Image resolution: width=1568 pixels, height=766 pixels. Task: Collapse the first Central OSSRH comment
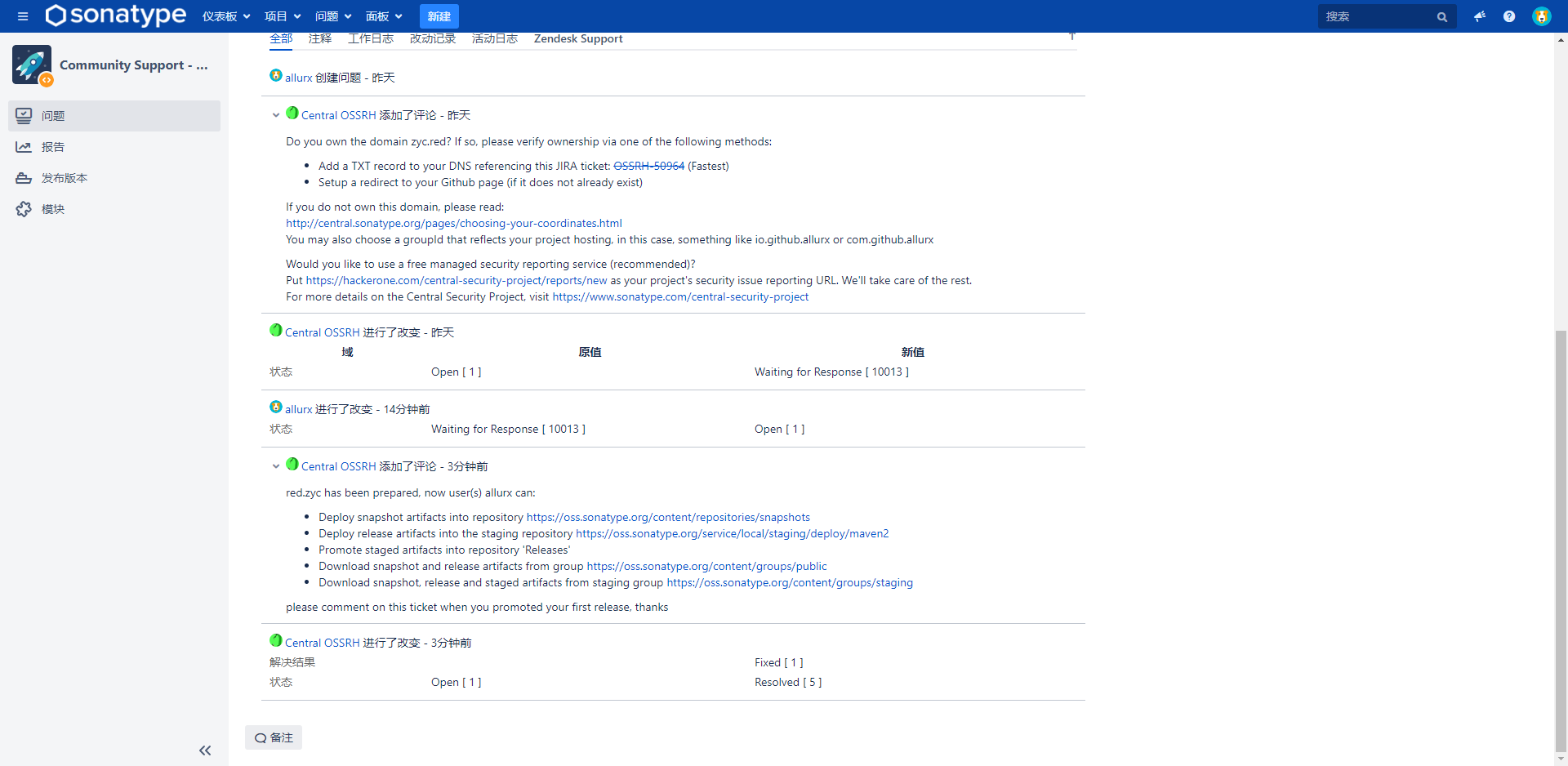pyautogui.click(x=276, y=115)
